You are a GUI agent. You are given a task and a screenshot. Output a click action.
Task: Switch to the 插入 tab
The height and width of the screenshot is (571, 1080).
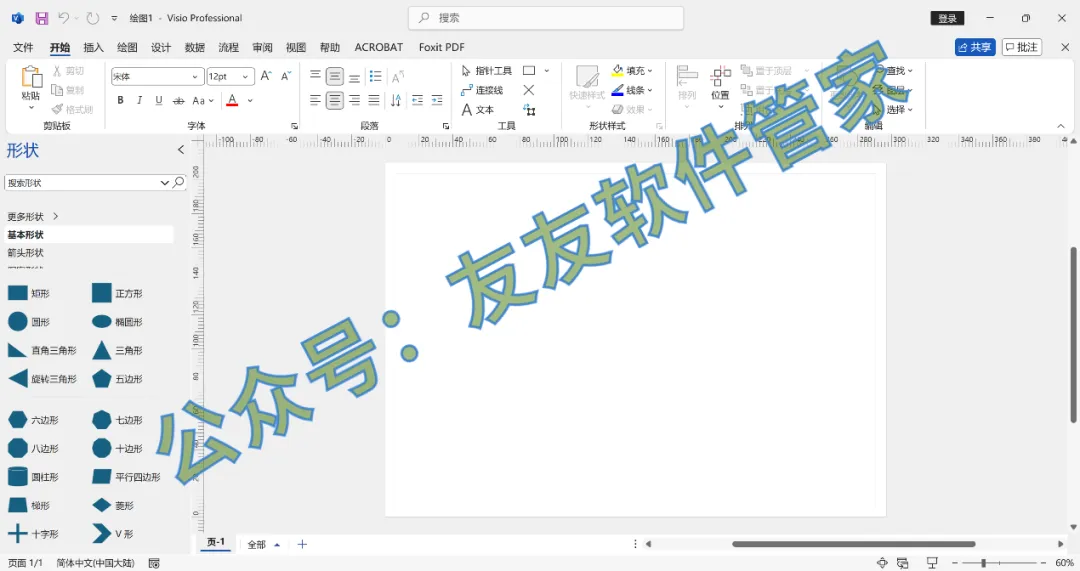tap(93, 48)
